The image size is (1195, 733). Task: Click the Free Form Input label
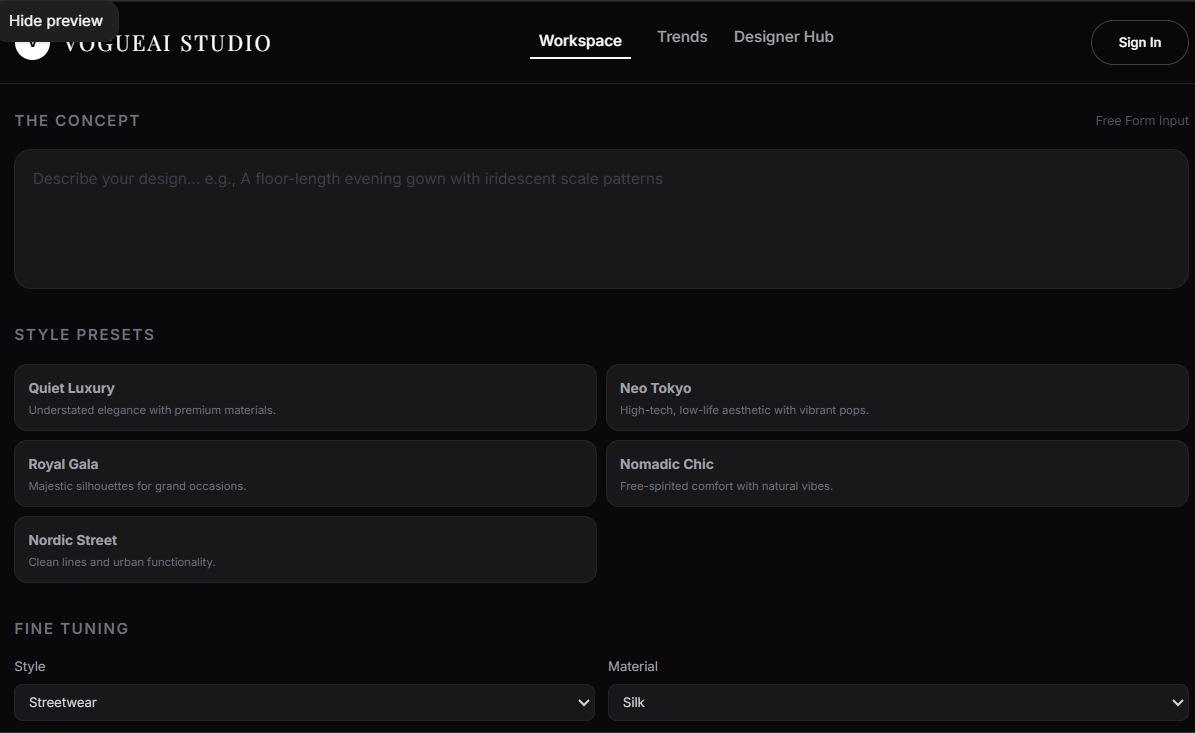pyautogui.click(x=1142, y=121)
